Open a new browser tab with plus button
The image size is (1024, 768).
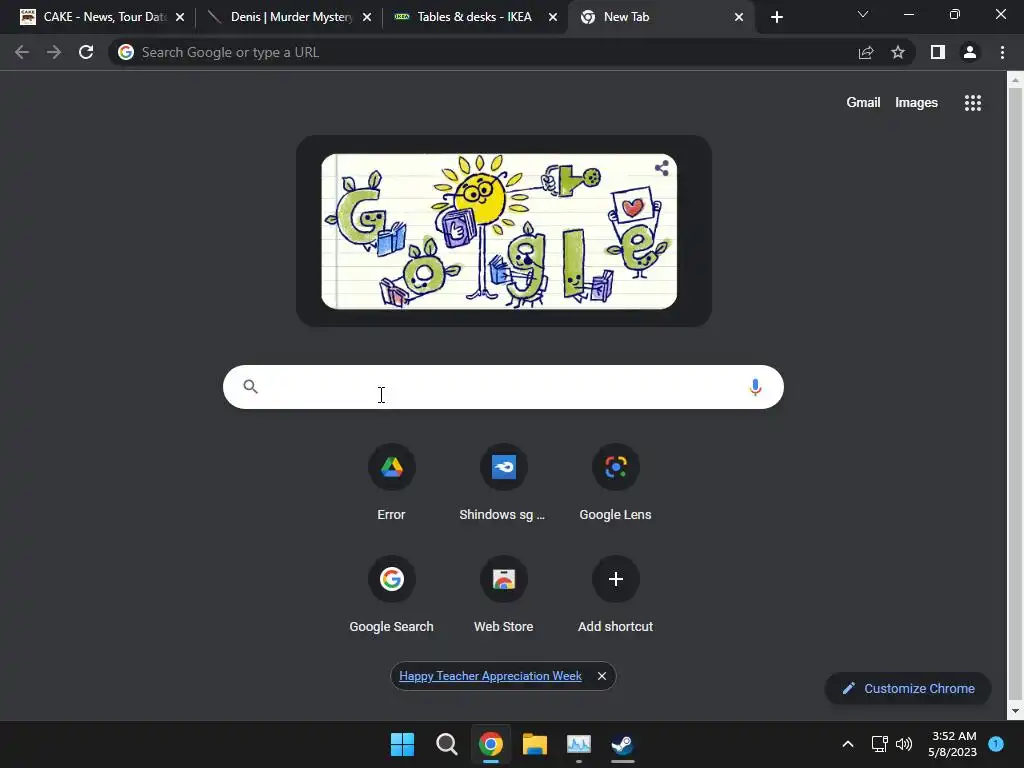(776, 17)
